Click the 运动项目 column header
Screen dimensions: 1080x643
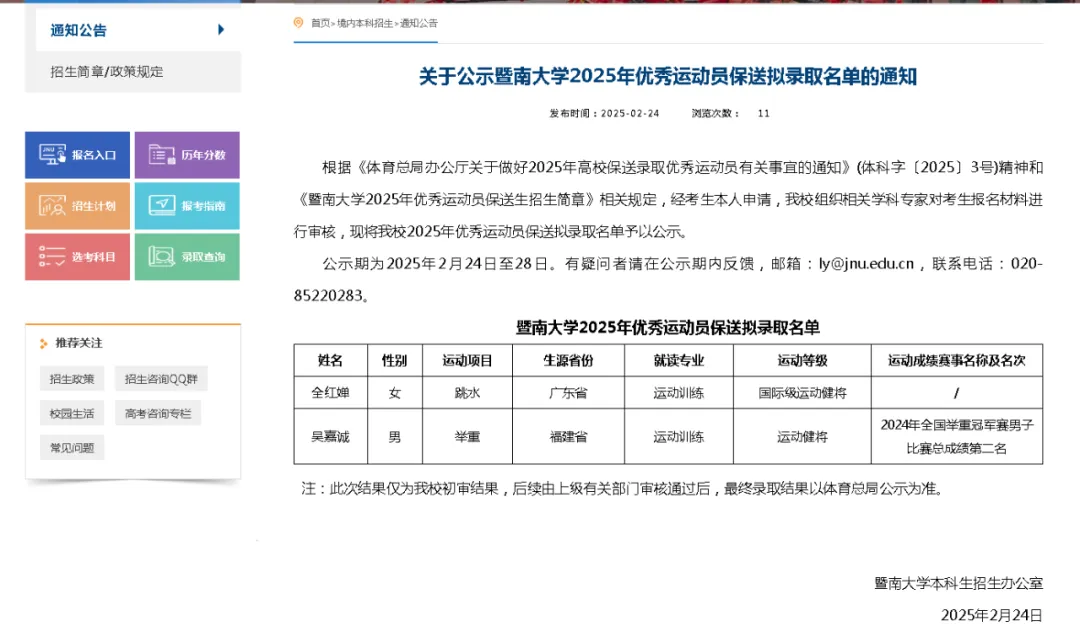click(x=467, y=360)
